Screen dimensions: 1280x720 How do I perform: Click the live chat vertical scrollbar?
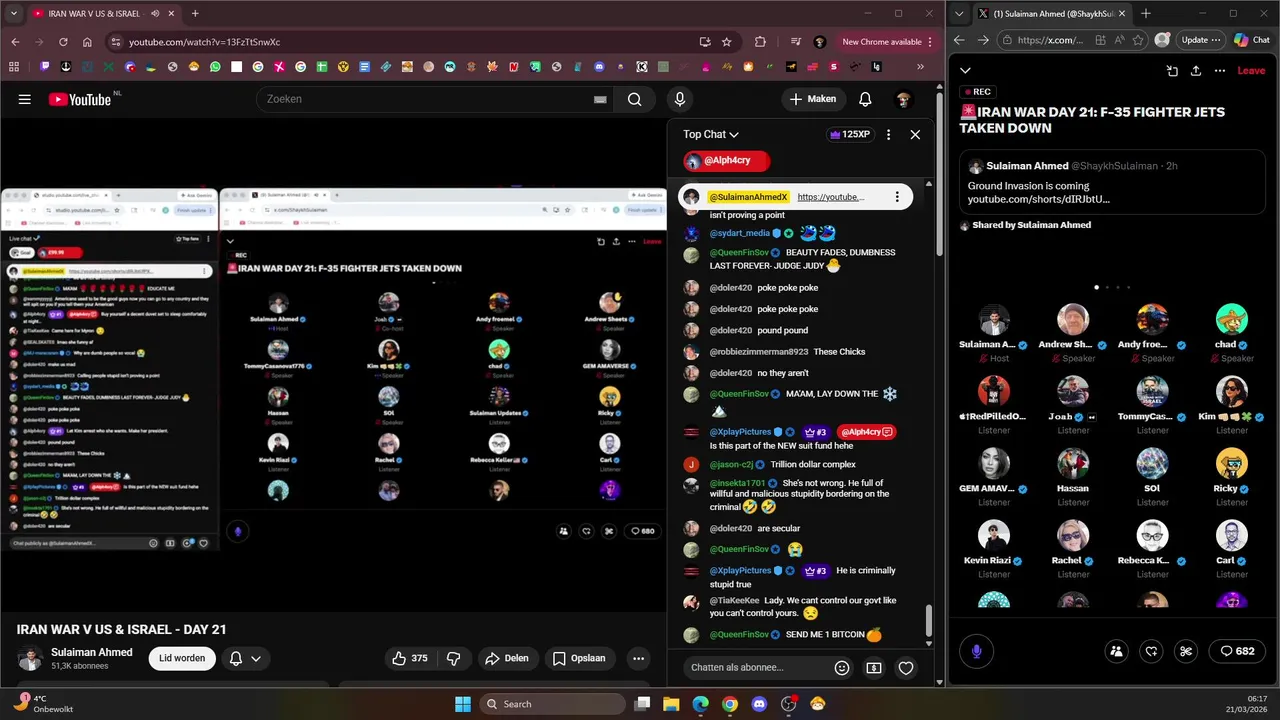click(x=928, y=620)
